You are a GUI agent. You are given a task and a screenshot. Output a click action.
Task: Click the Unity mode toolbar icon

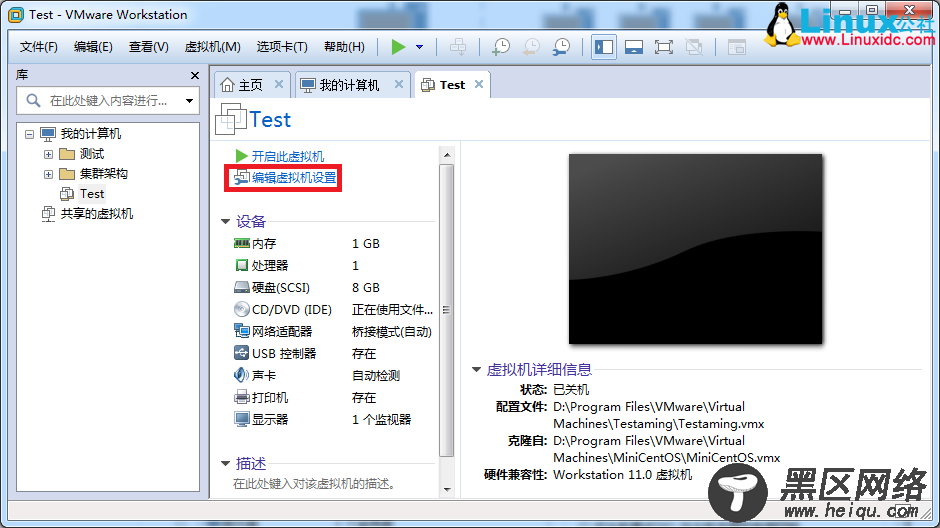pos(694,47)
